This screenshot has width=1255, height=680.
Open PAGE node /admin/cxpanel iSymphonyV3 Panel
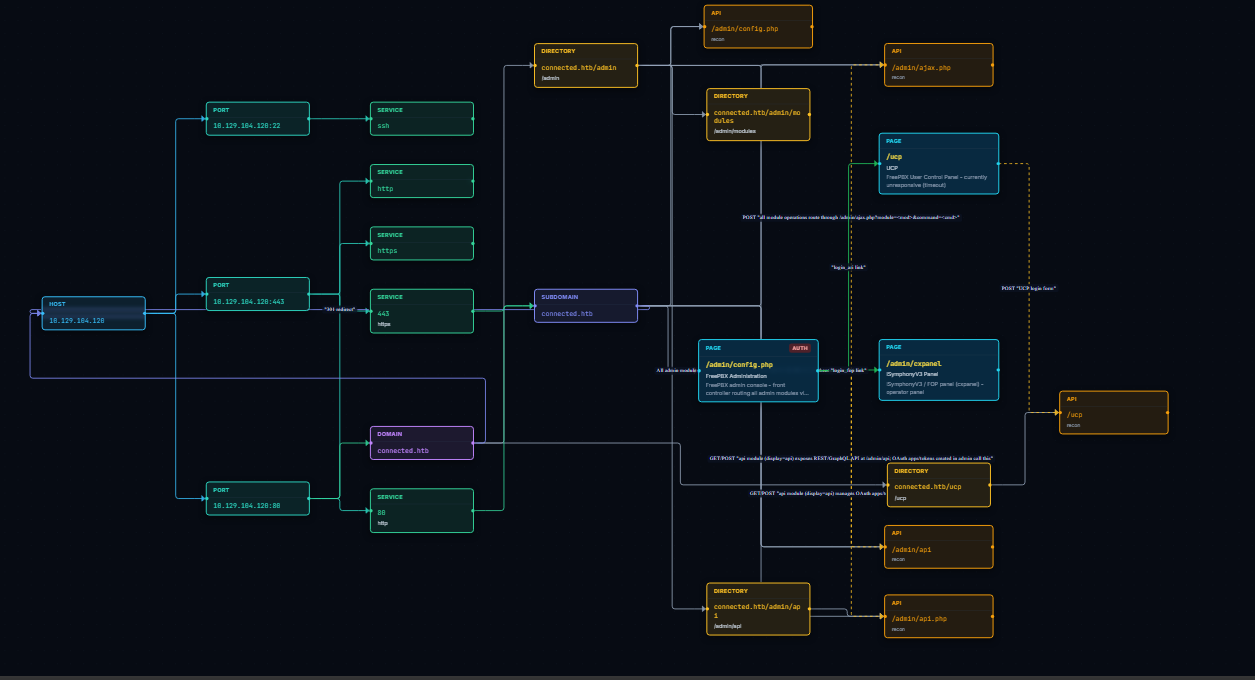click(x=939, y=370)
